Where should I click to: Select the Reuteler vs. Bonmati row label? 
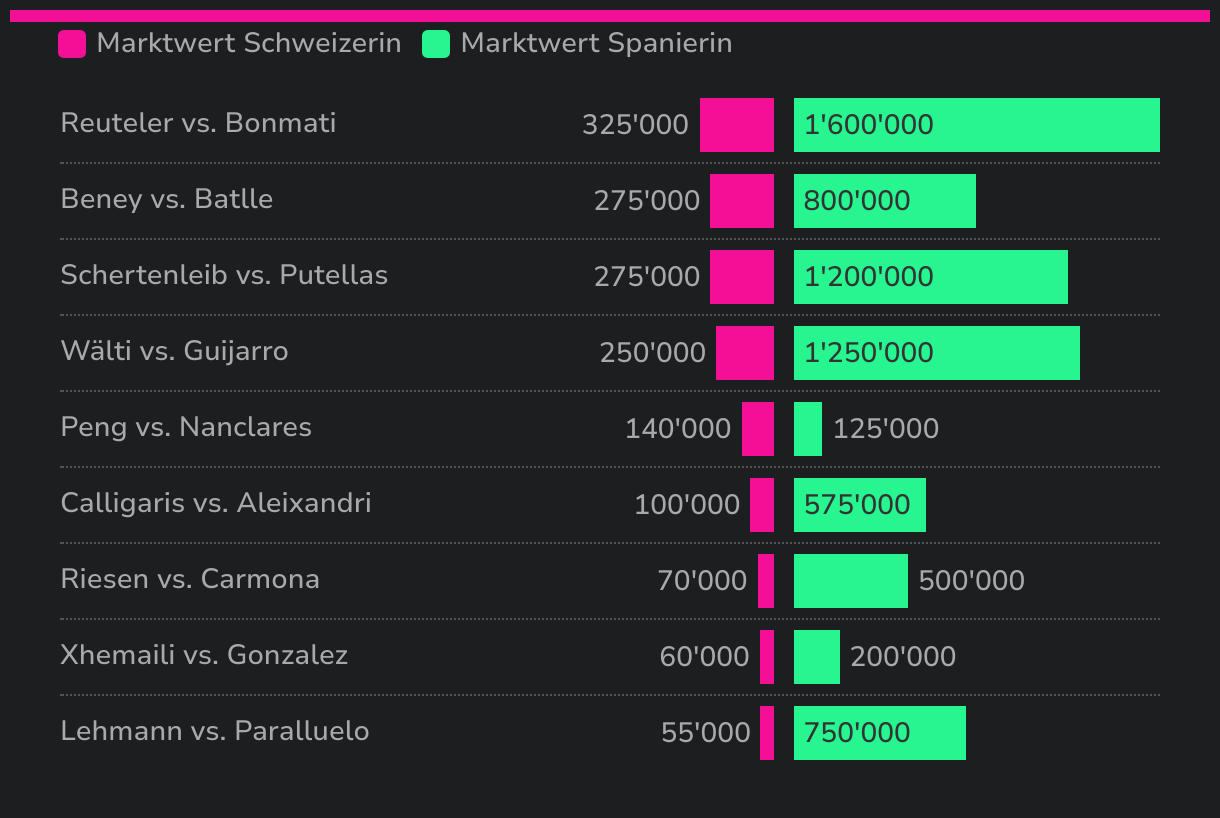198,123
